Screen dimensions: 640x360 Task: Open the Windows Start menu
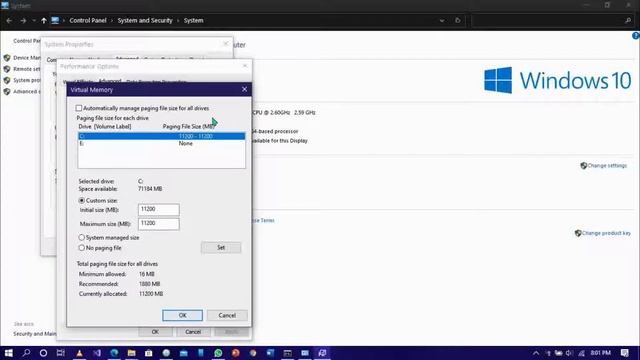[9, 353]
